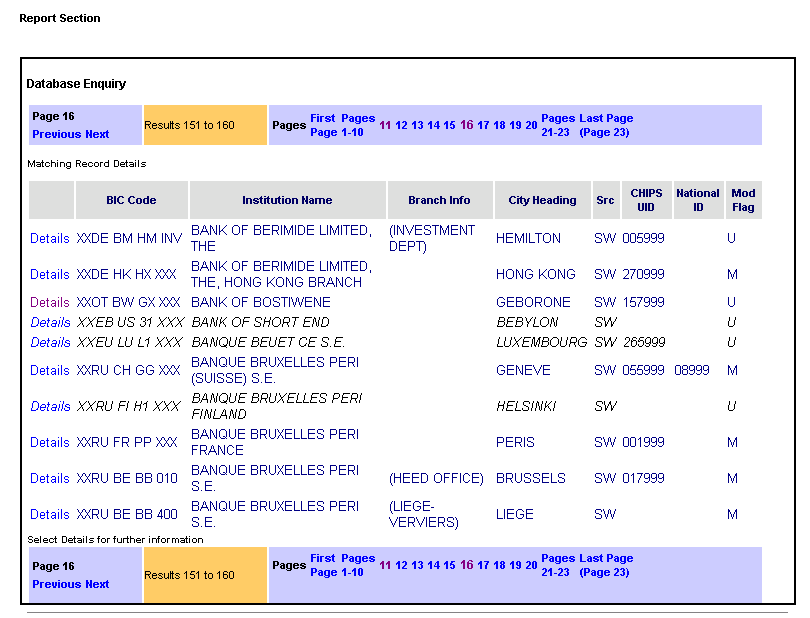This screenshot has width=810, height=618.
Task: View Details for BANQUE BRUXELLES PERI FRANCE
Action: pos(49,442)
